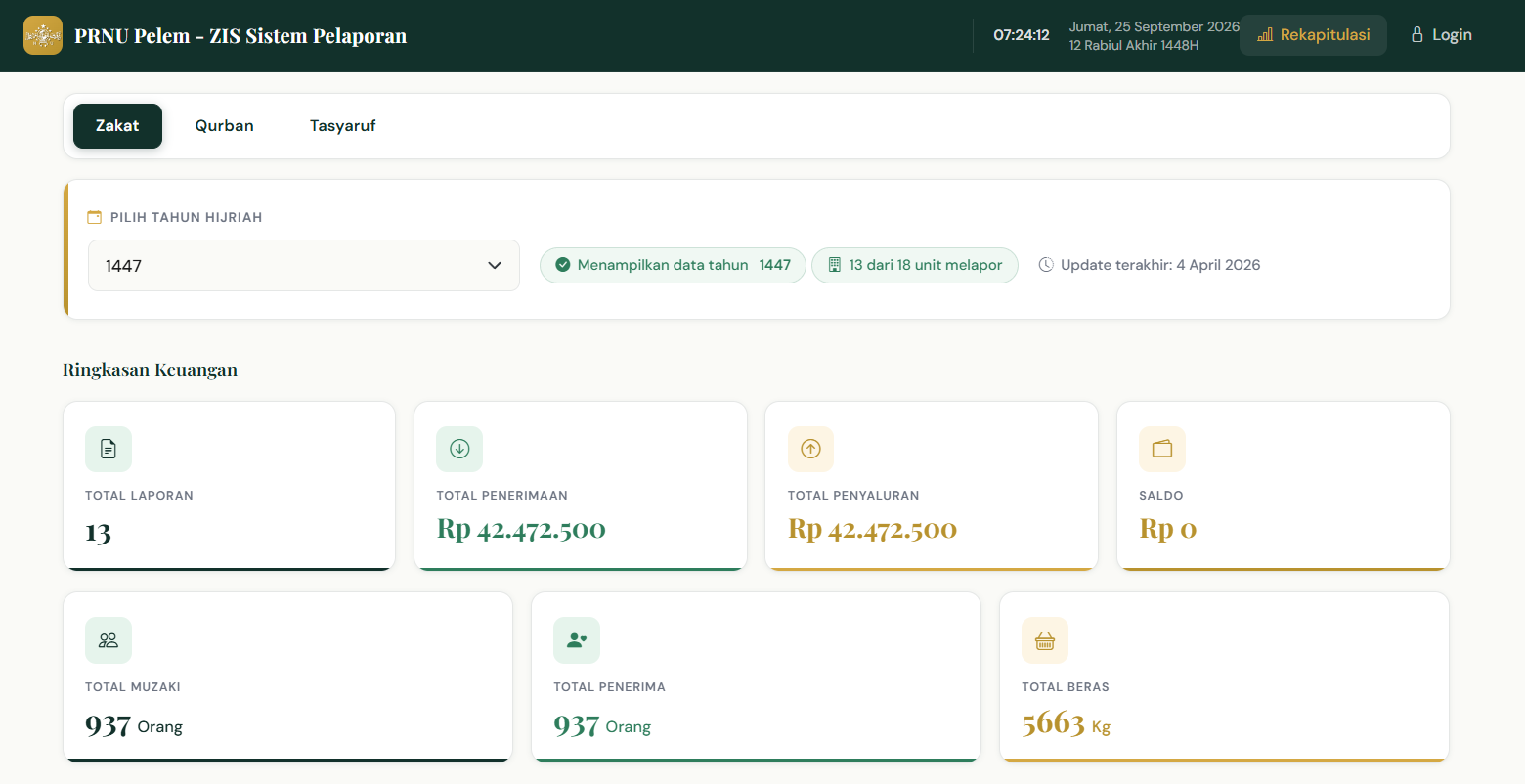The height and width of the screenshot is (784, 1525).
Task: Click the Login button
Action: [x=1441, y=35]
